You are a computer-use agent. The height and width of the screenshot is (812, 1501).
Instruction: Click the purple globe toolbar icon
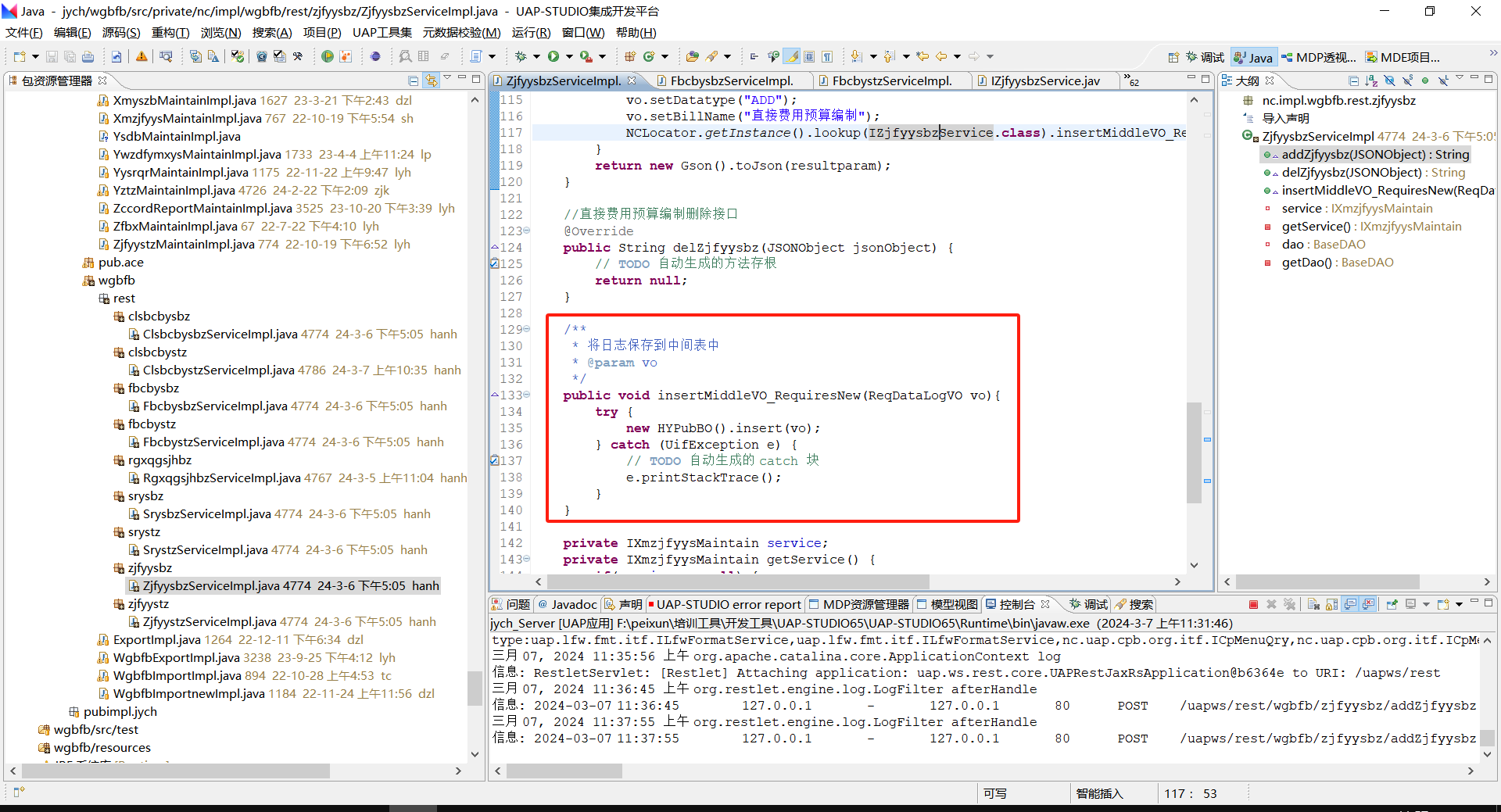coord(375,56)
